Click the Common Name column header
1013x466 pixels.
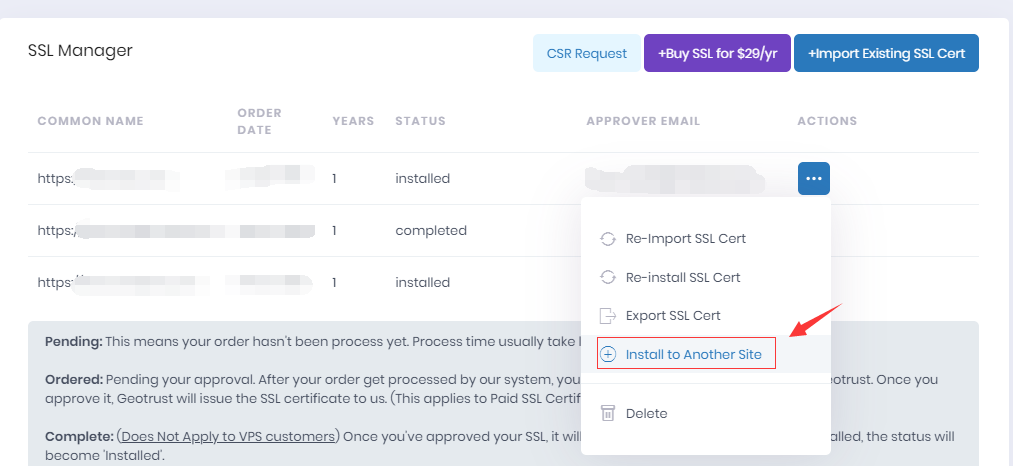click(90, 121)
